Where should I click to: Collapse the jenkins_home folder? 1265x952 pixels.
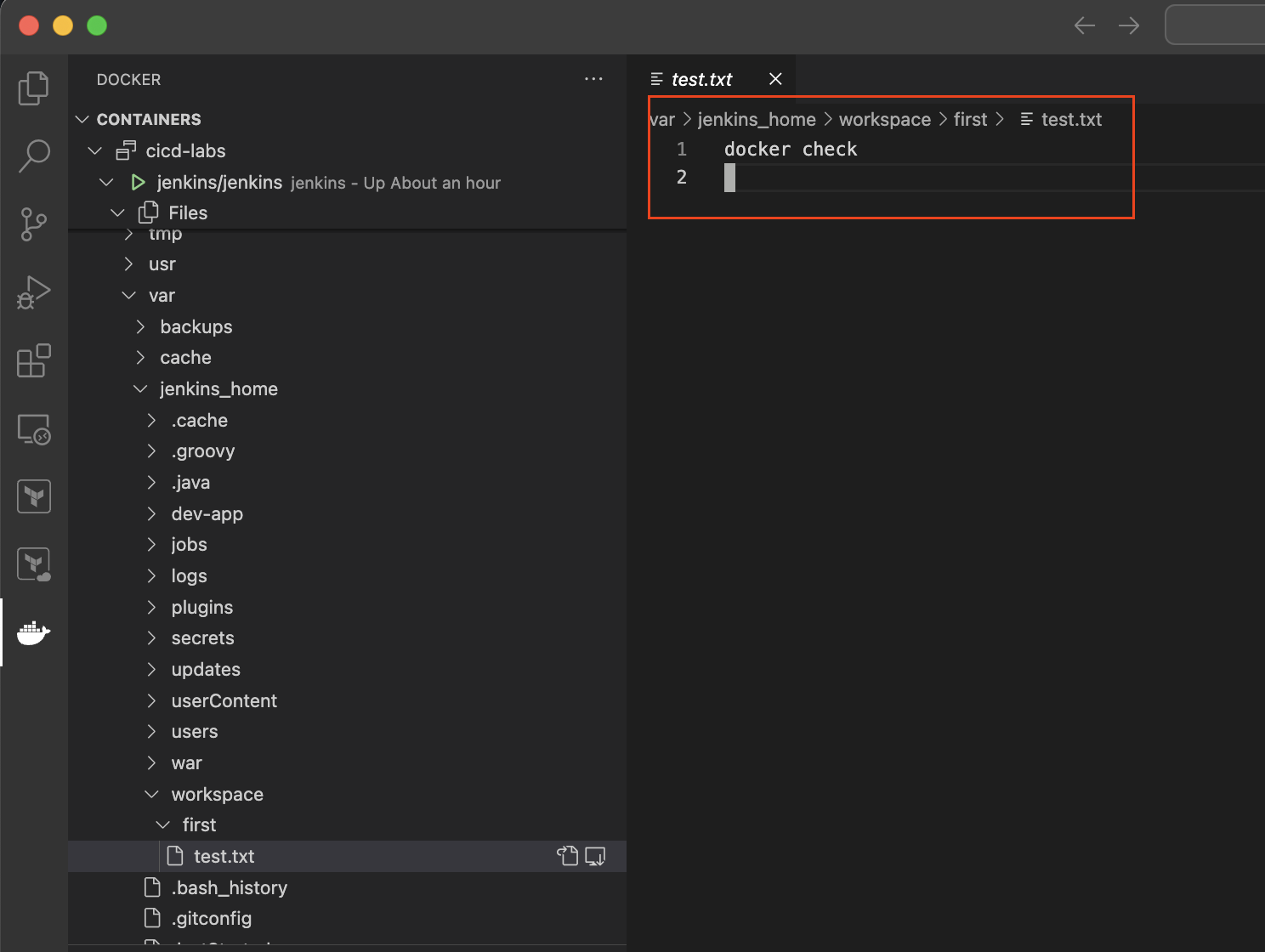tap(140, 388)
